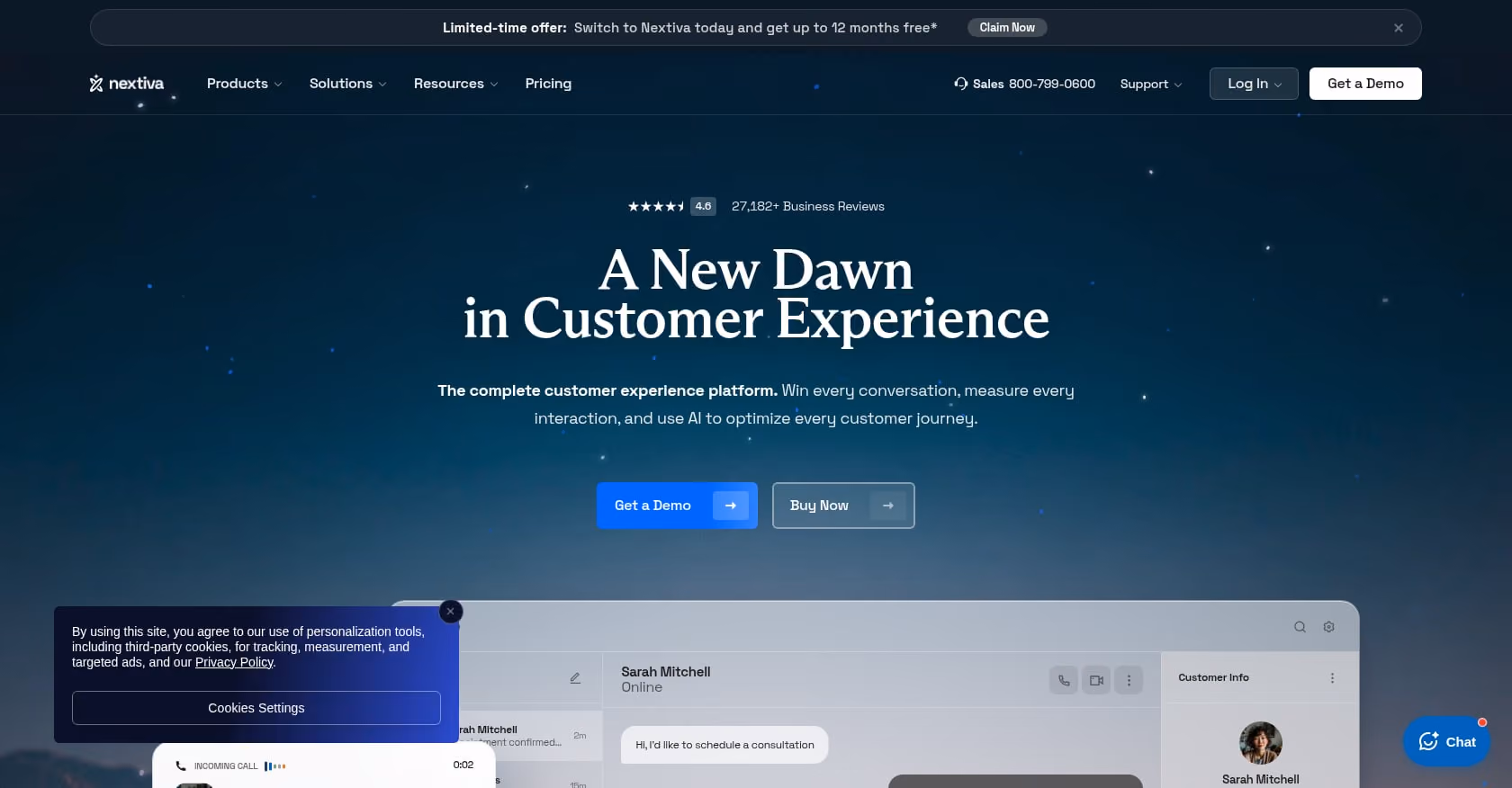Click the 4.6 rating badge
Image resolution: width=1512 pixels, height=788 pixels.
coord(703,206)
